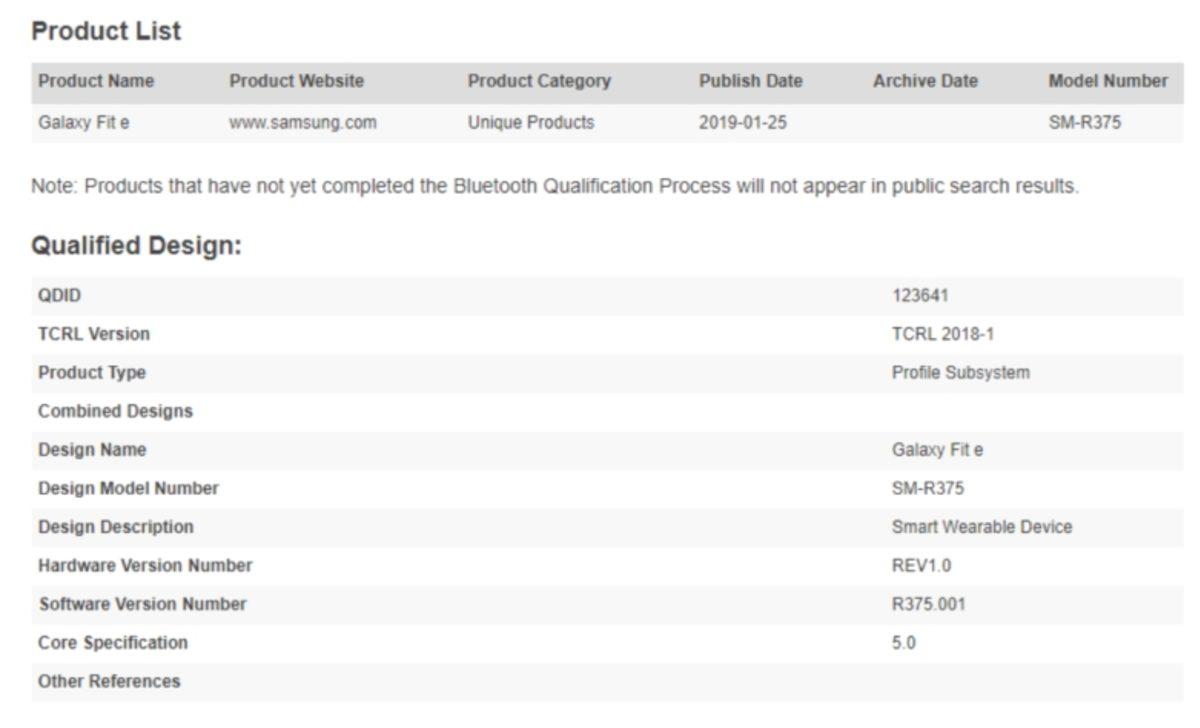Click the REV1.0 hardware version value
Screen dimensions: 1200x728
click(921, 566)
